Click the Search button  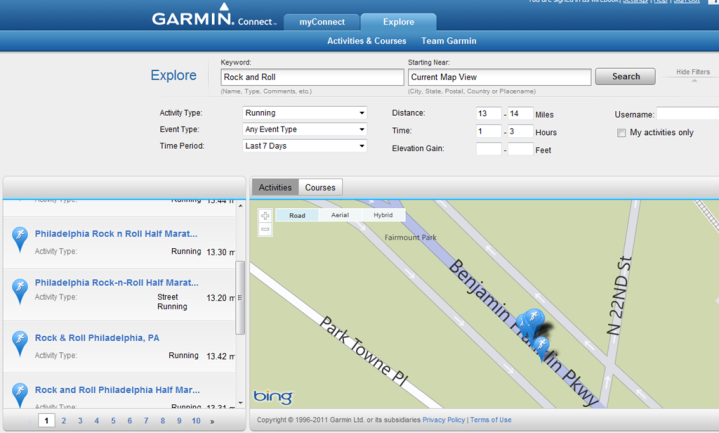pyautogui.click(x=625, y=77)
